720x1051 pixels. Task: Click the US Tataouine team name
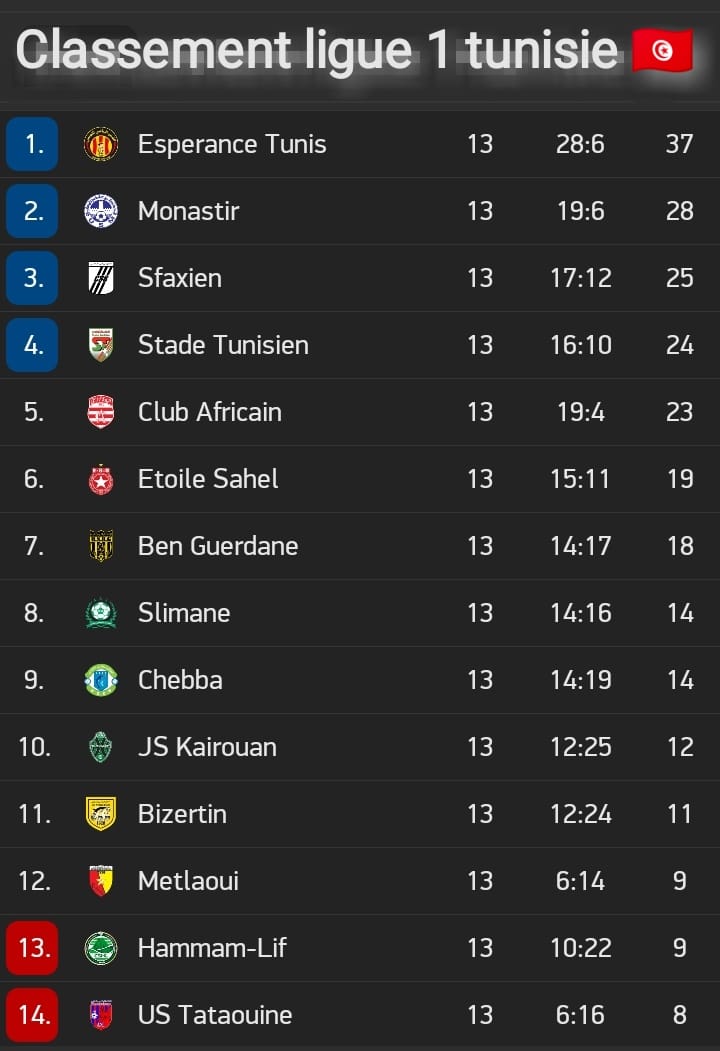coord(215,1015)
